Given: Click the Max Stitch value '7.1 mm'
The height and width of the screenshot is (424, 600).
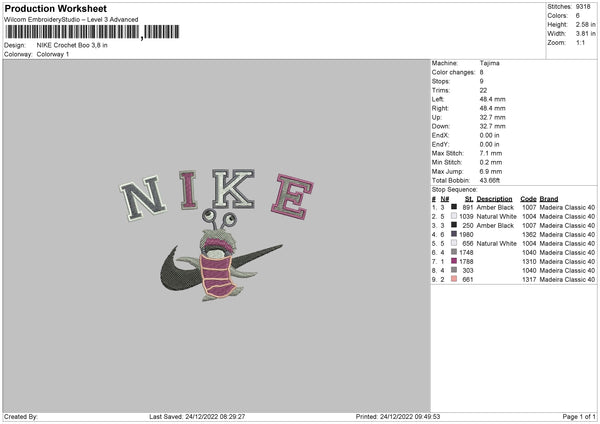Looking at the screenshot, I should tap(491, 153).
